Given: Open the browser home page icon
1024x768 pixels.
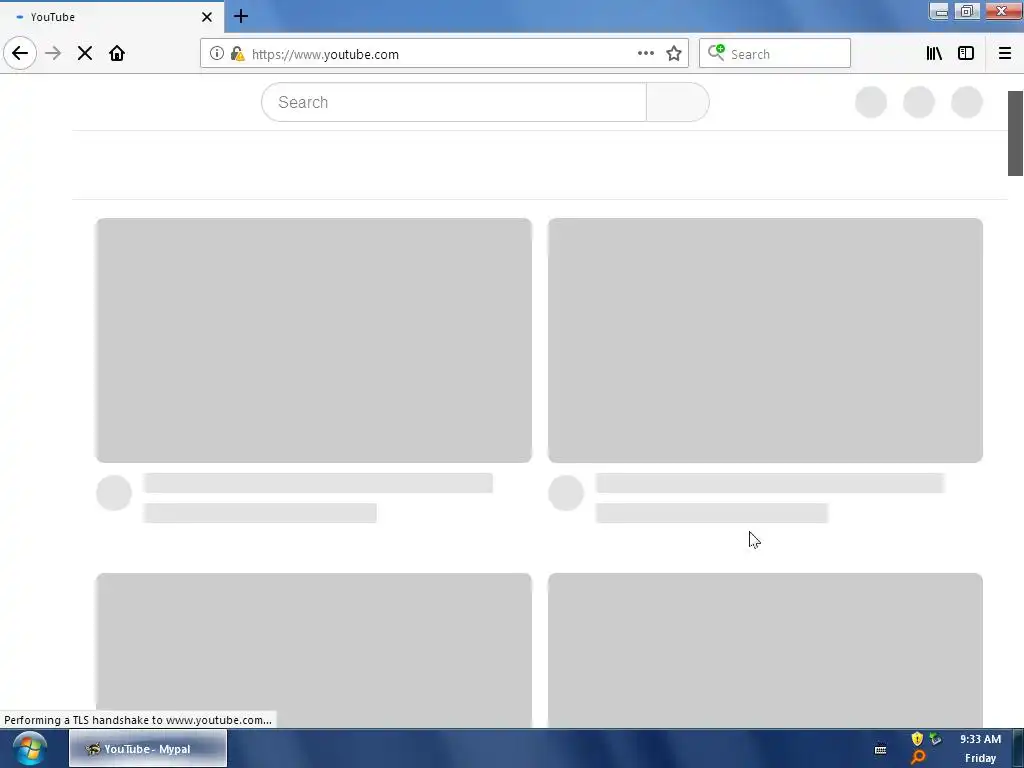Looking at the screenshot, I should pos(117,54).
